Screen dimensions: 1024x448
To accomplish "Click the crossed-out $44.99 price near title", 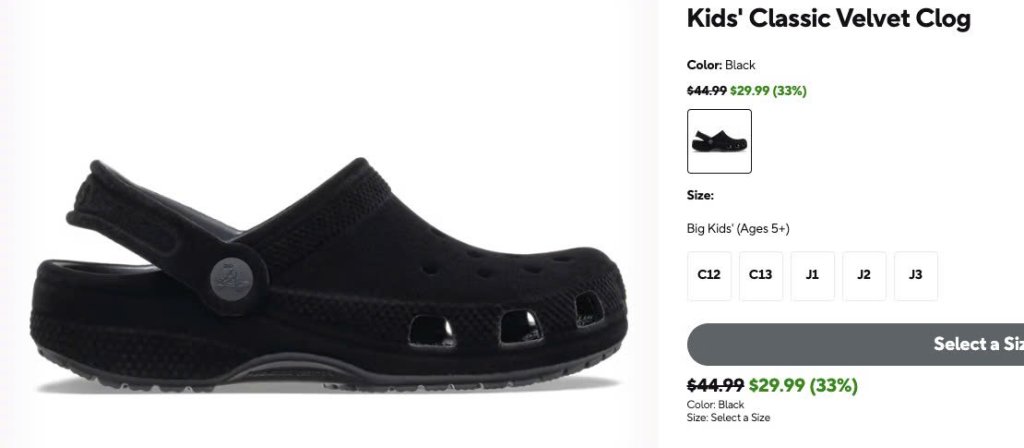I will pos(707,91).
